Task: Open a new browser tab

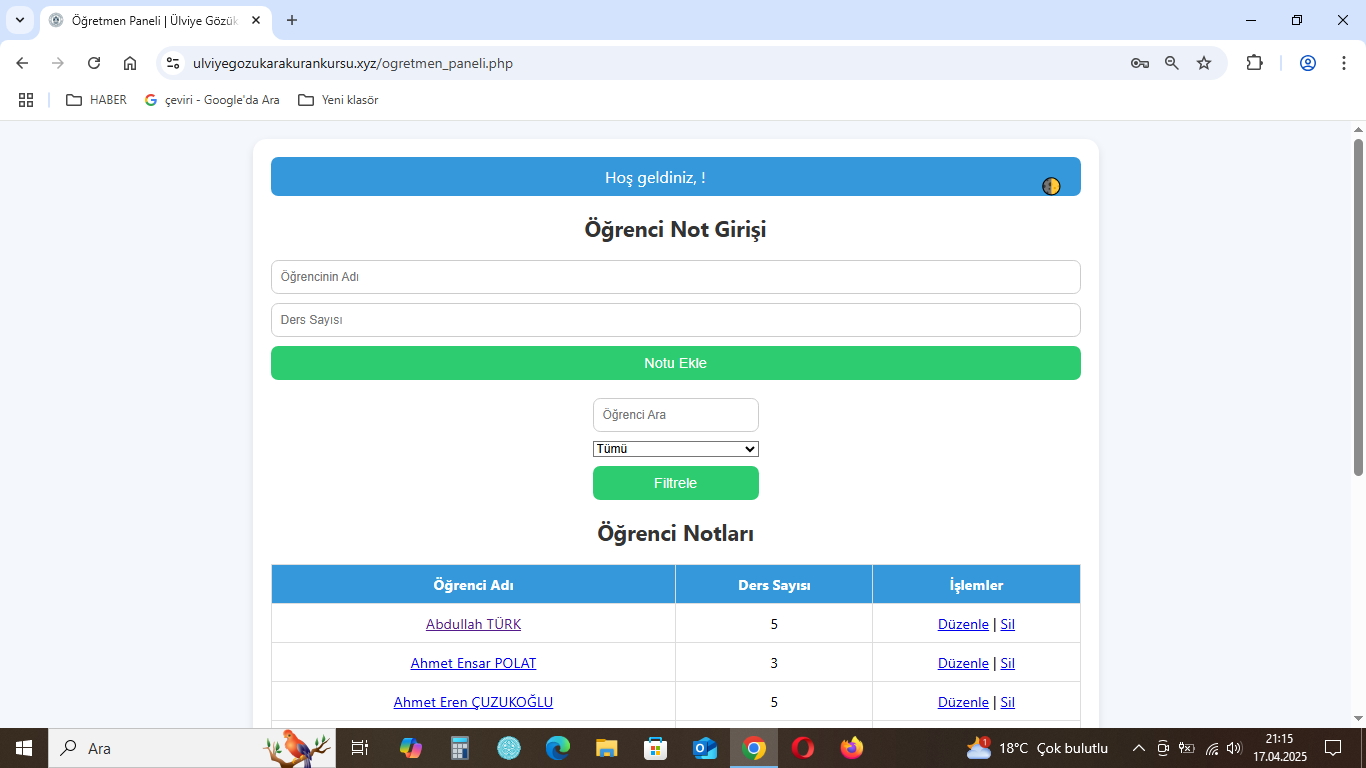Action: (x=292, y=20)
